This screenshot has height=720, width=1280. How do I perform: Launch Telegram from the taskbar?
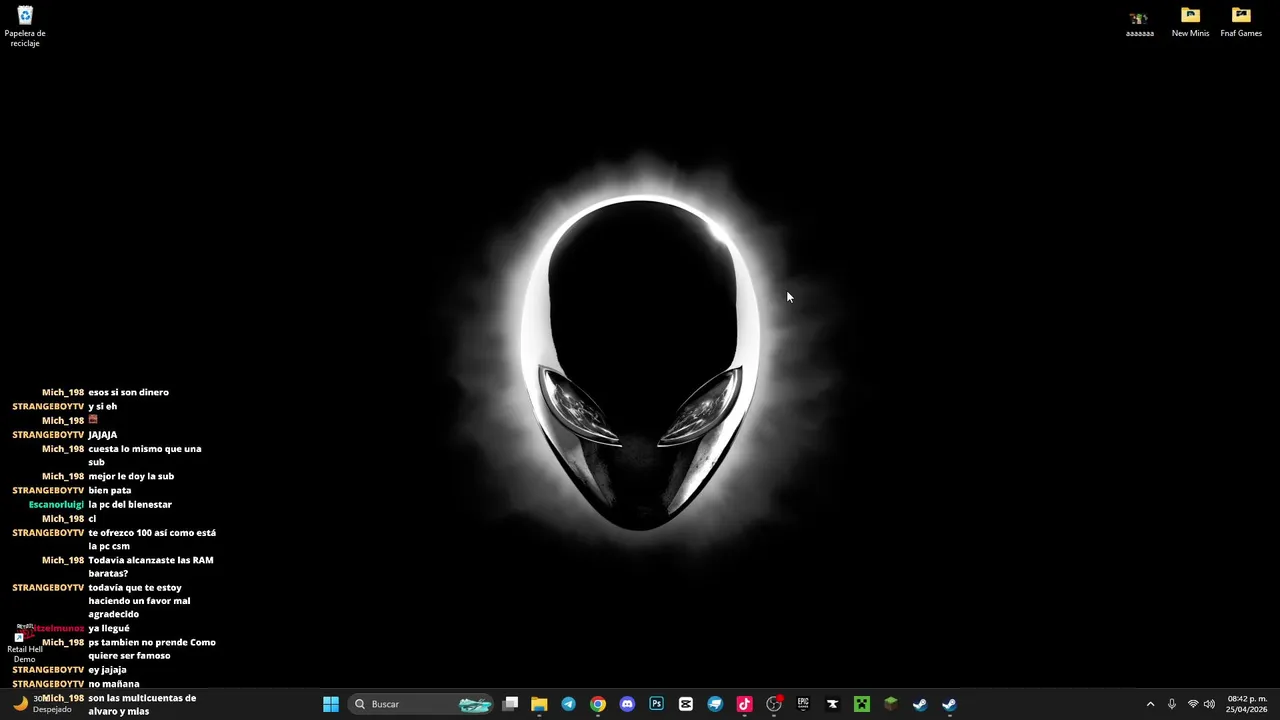coord(568,704)
